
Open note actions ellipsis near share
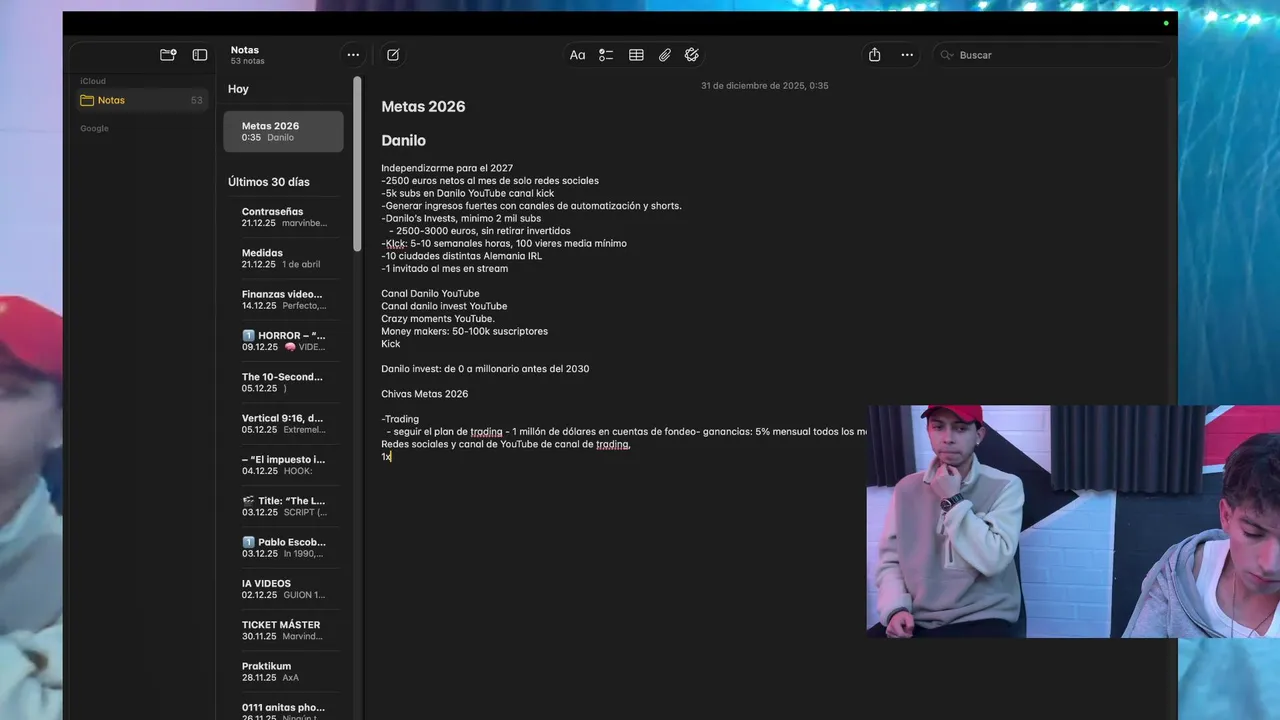pyautogui.click(x=907, y=55)
